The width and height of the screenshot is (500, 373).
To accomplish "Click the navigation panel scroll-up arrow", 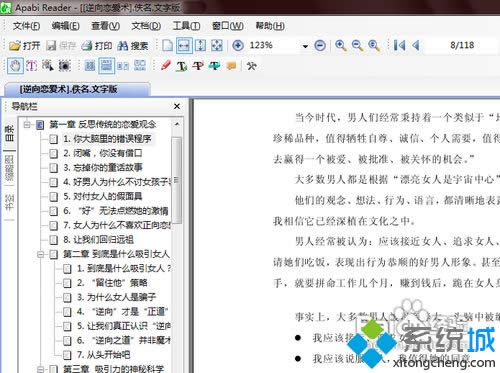I will tap(177, 124).
